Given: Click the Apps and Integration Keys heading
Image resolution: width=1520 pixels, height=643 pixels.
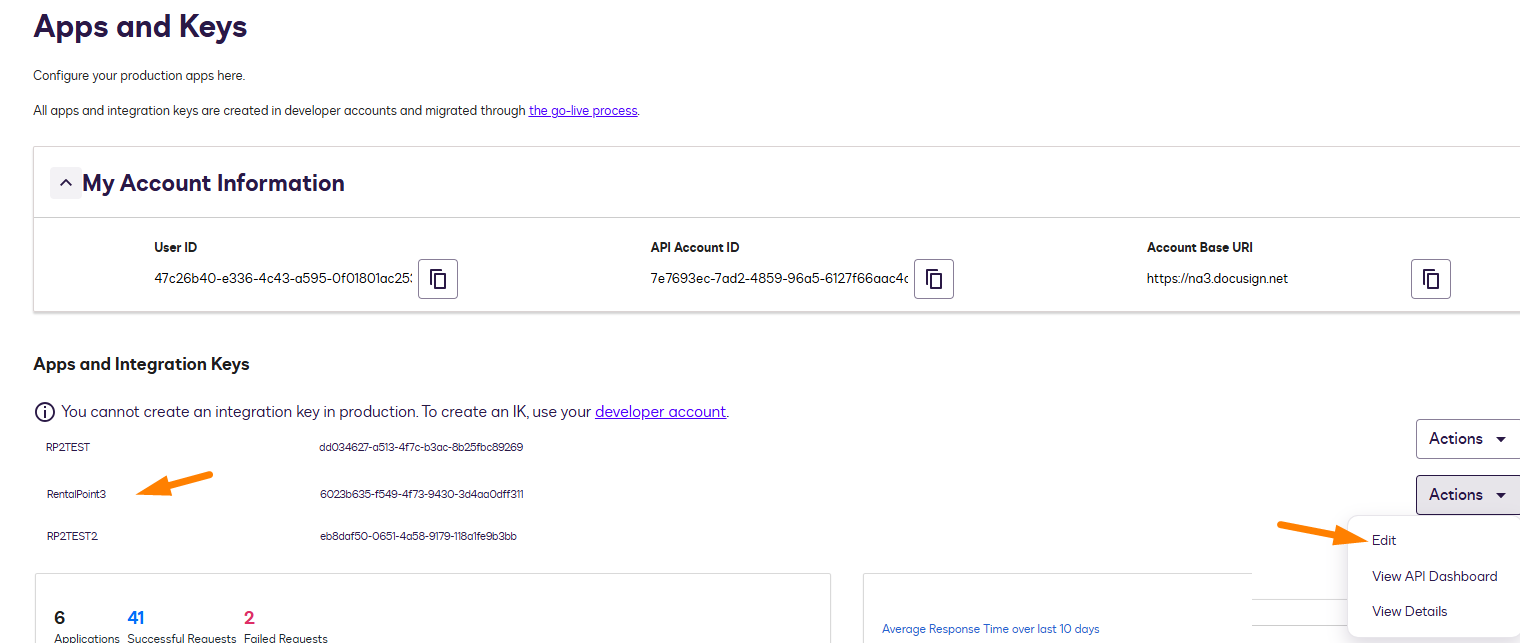Looking at the screenshot, I should click(x=141, y=364).
